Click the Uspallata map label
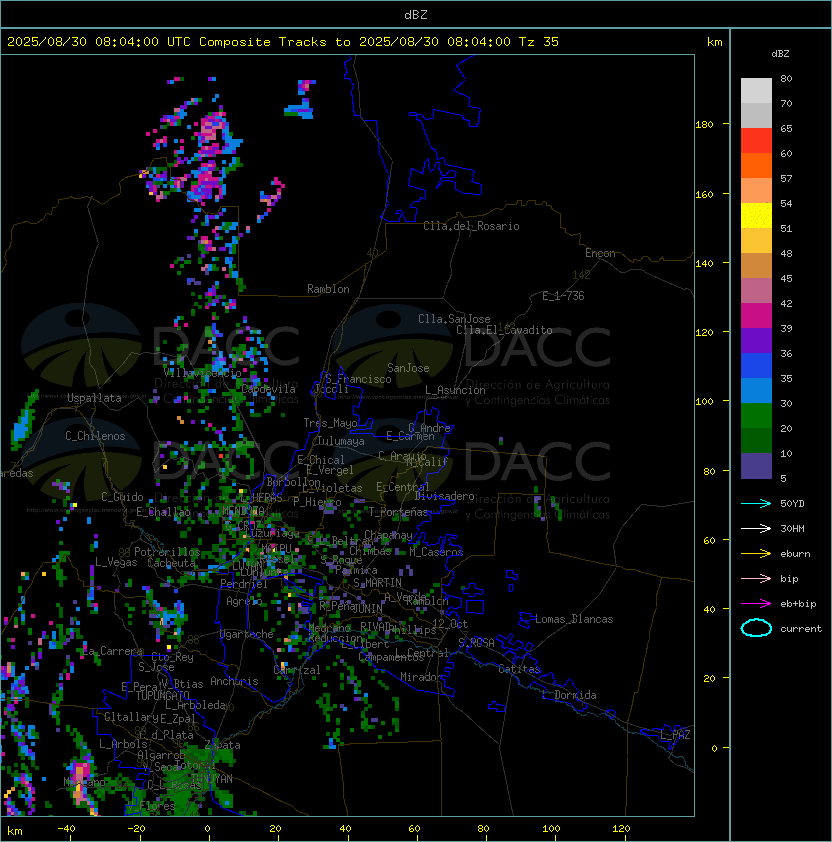Viewport: 832px width, 842px height. tap(94, 398)
